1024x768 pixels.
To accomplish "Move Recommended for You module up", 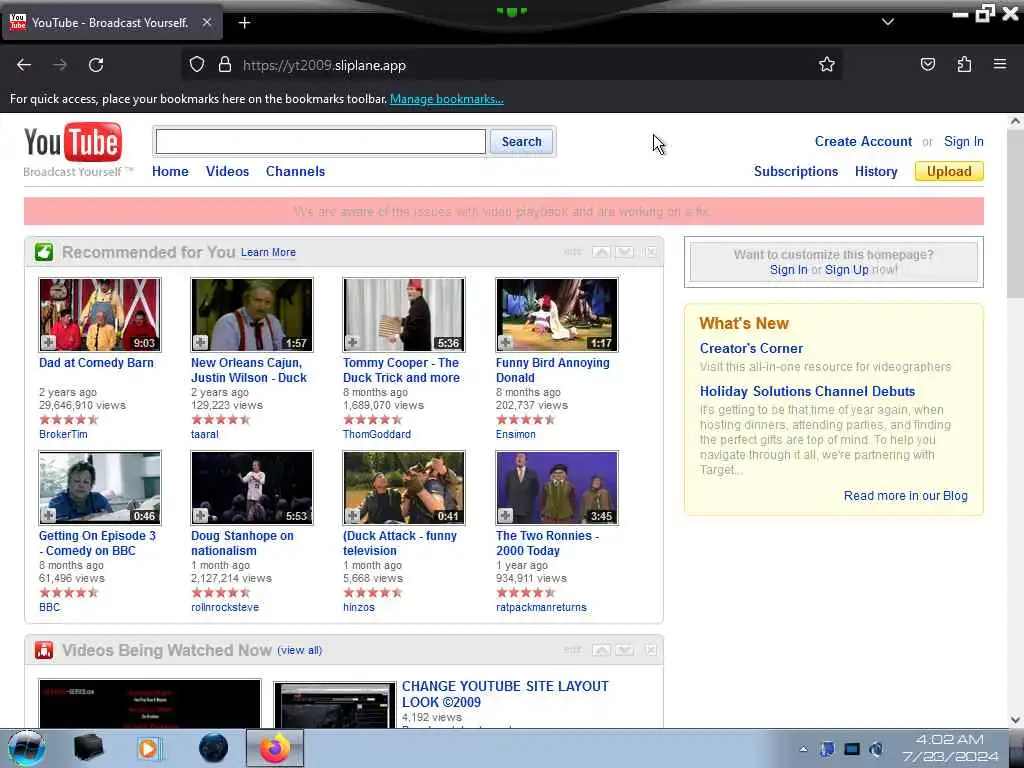I will click(x=601, y=252).
